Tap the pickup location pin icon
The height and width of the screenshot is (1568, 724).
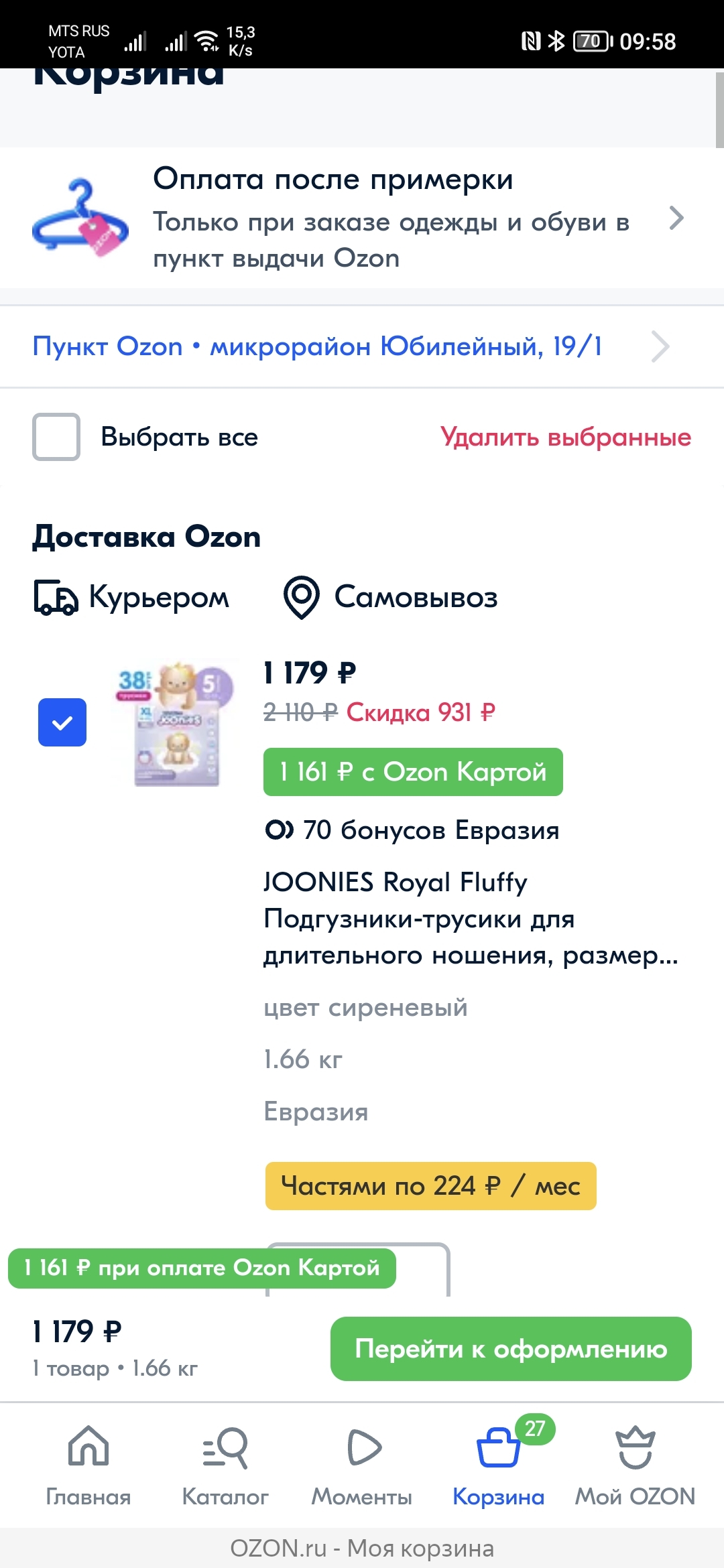coord(302,597)
